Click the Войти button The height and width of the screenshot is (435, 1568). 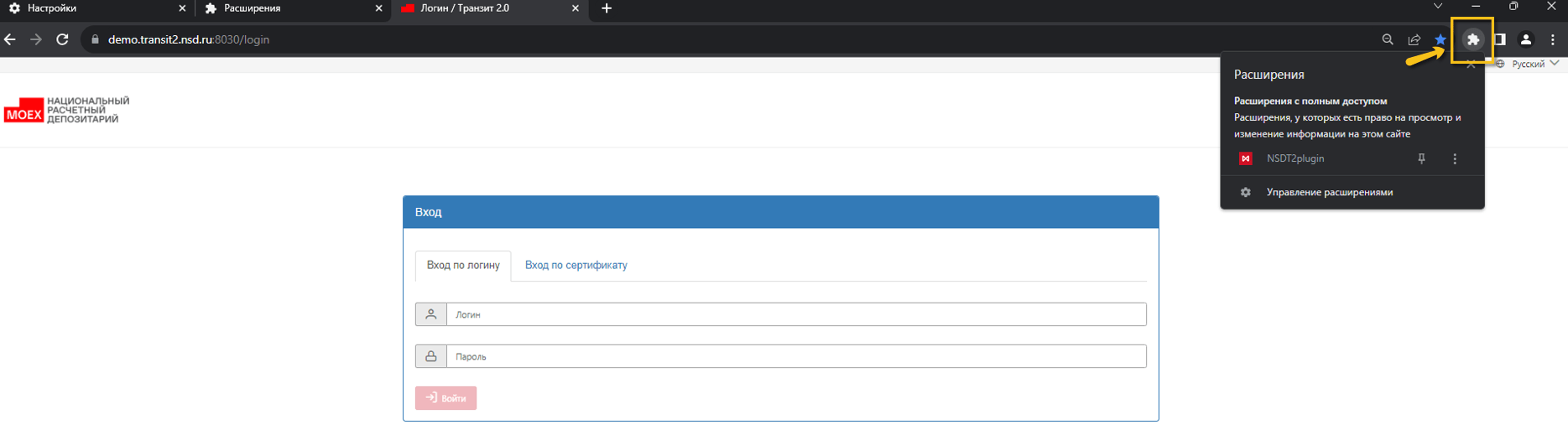point(445,398)
